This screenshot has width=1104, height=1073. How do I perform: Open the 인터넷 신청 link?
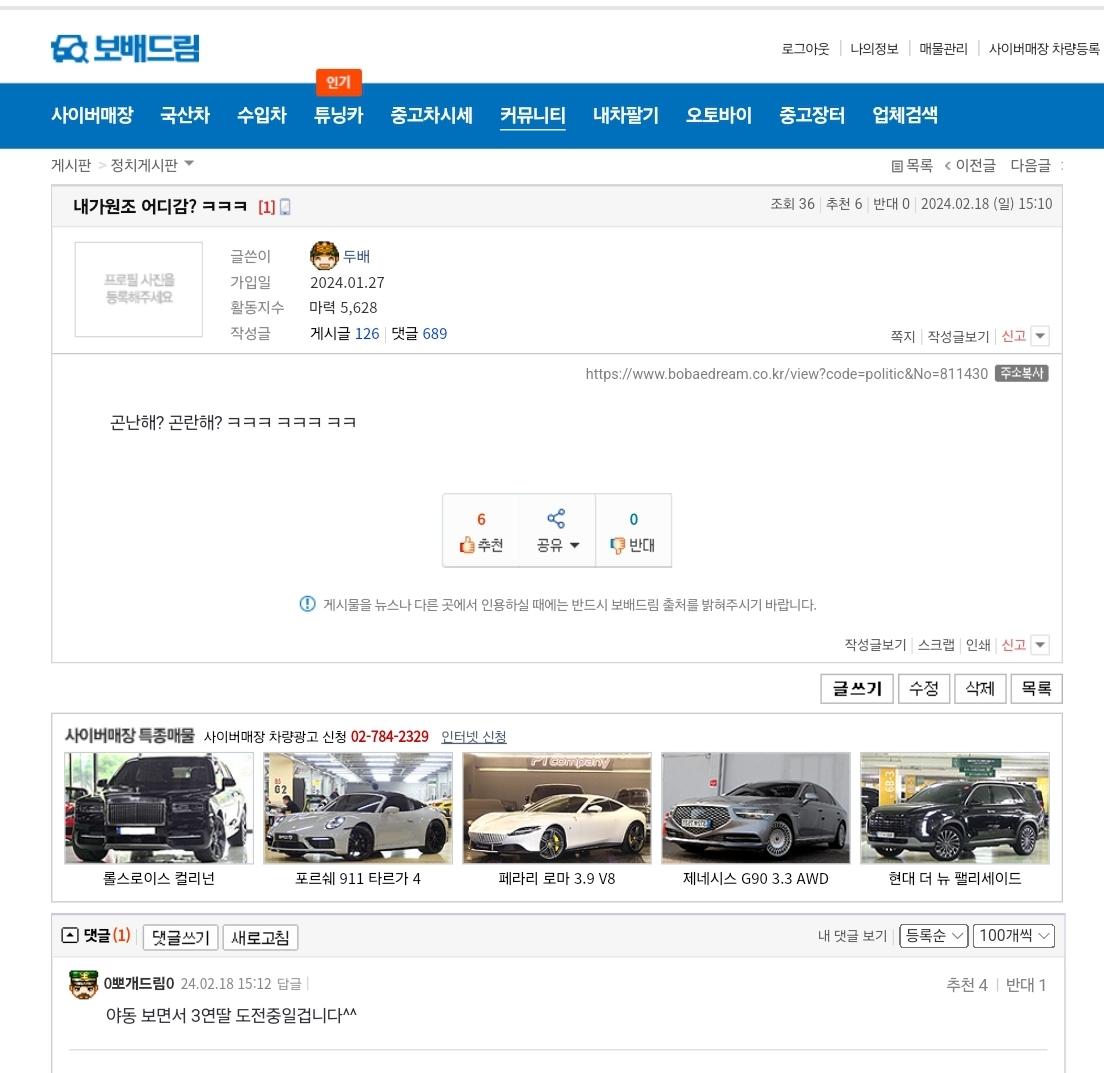coord(473,737)
